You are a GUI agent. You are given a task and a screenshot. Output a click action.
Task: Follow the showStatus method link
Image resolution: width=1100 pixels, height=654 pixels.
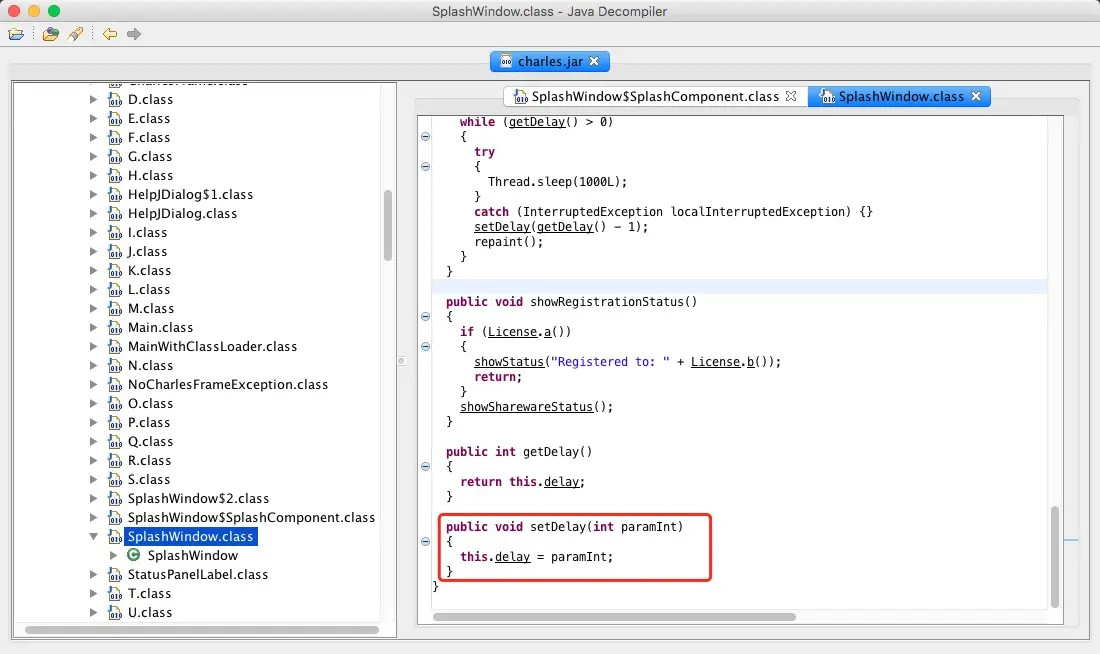509,361
